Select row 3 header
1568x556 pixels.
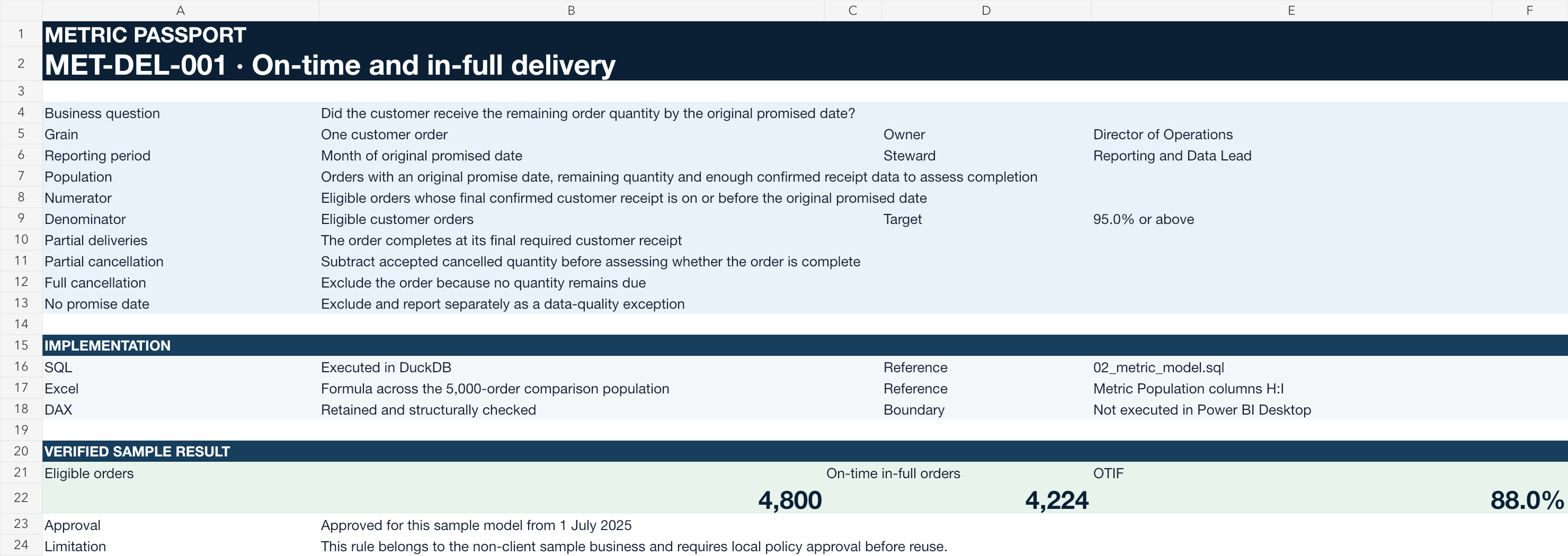tap(21, 91)
